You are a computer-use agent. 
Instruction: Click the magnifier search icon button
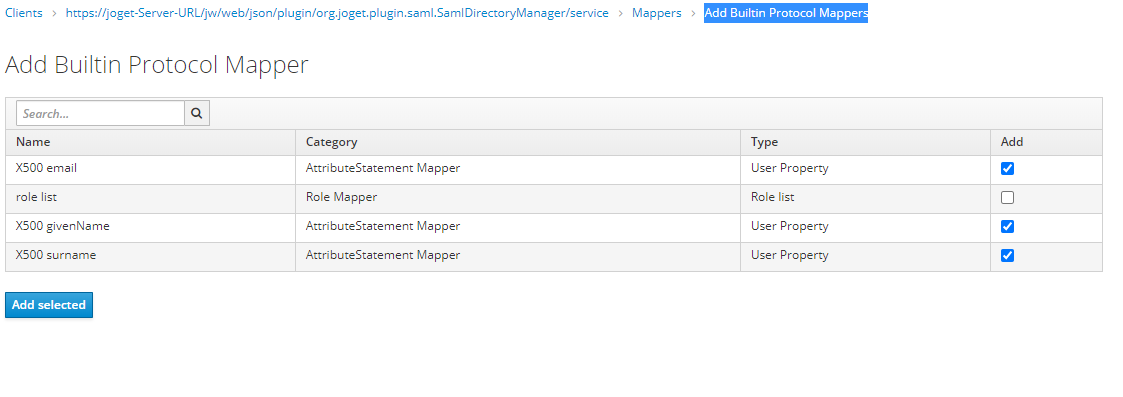pyautogui.click(x=197, y=113)
